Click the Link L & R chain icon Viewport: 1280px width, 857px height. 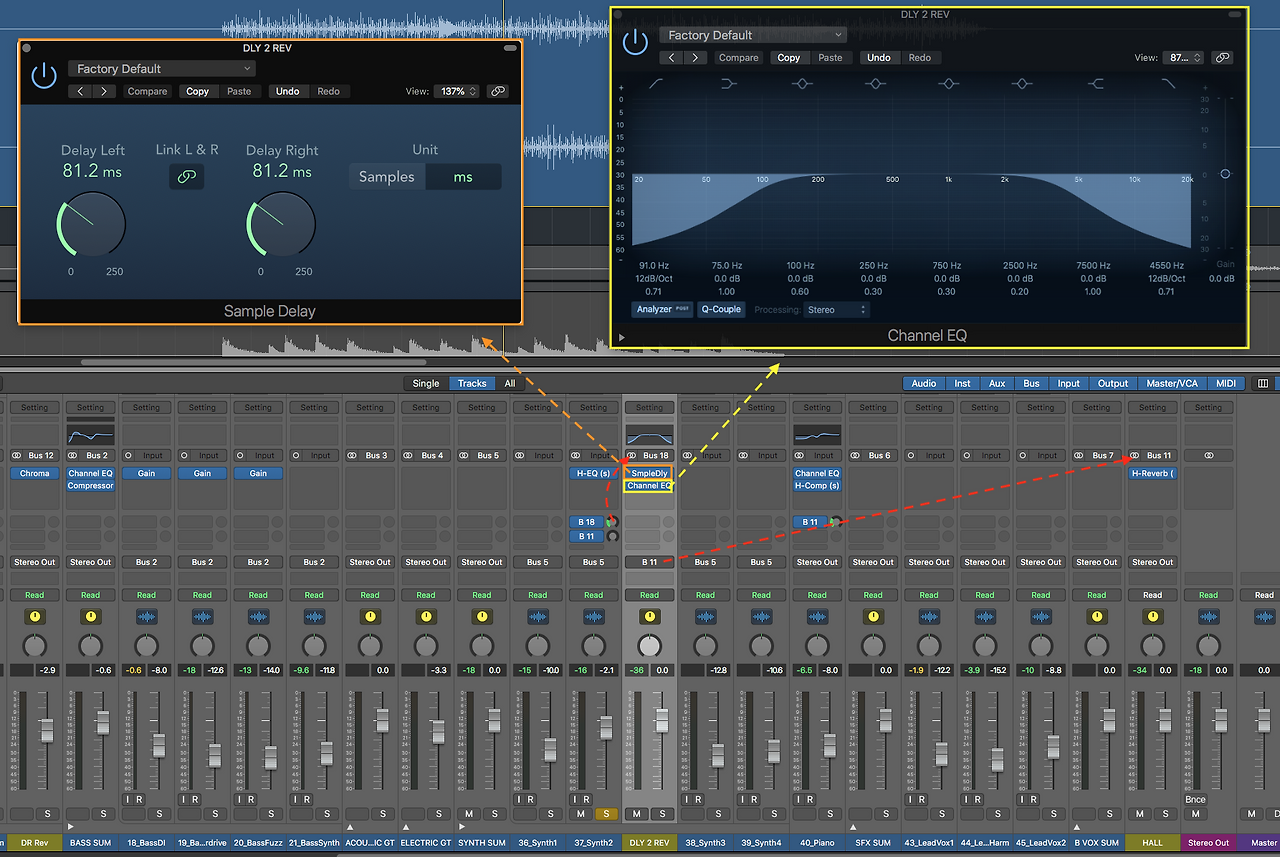187,177
